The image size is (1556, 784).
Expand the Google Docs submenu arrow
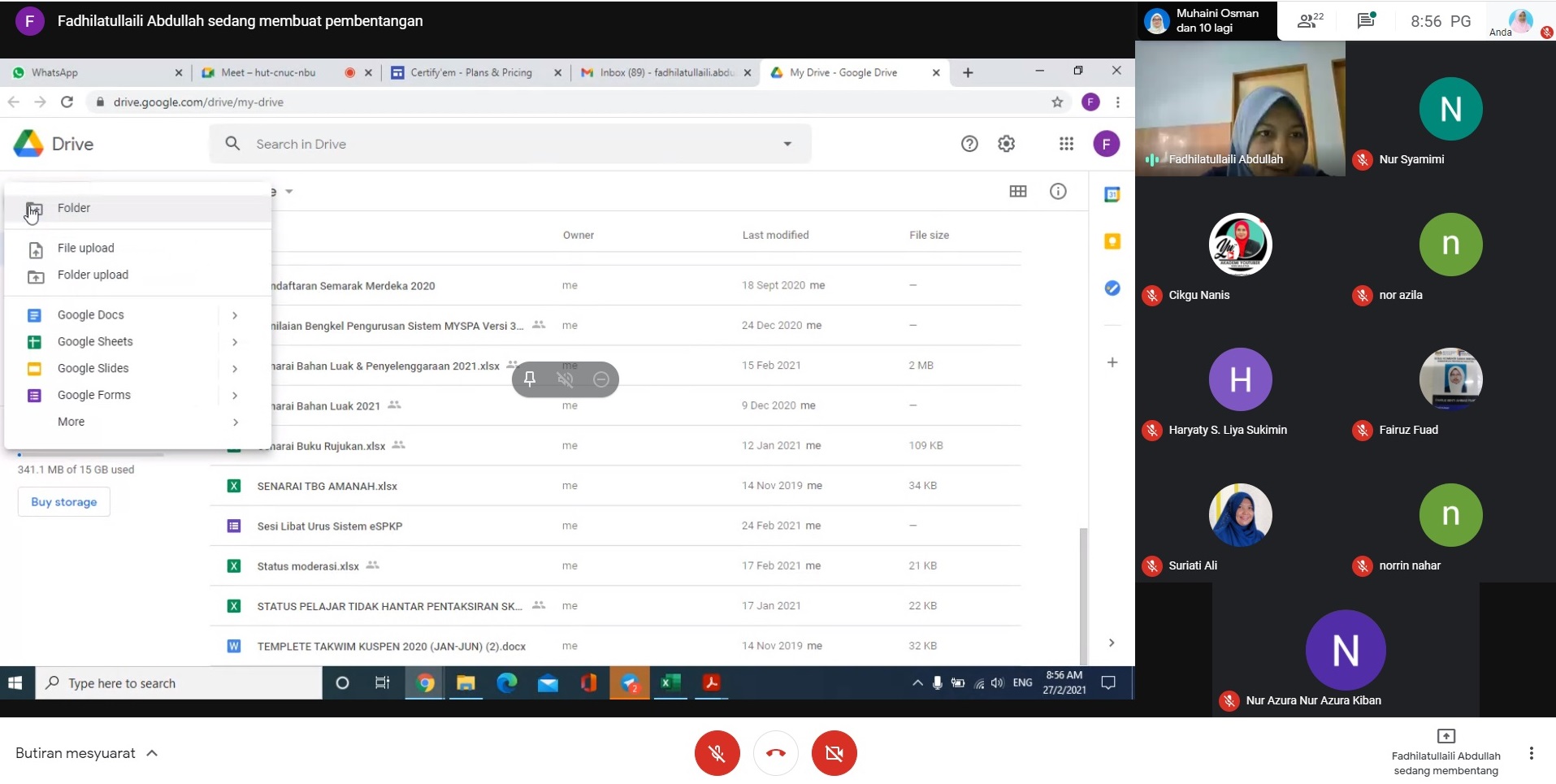[235, 315]
